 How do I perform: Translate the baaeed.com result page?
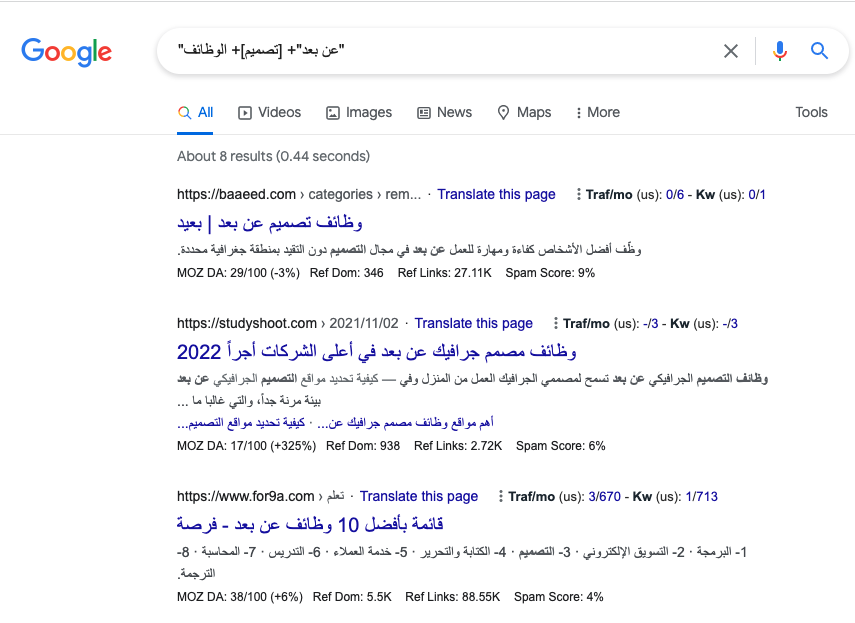(x=496, y=194)
